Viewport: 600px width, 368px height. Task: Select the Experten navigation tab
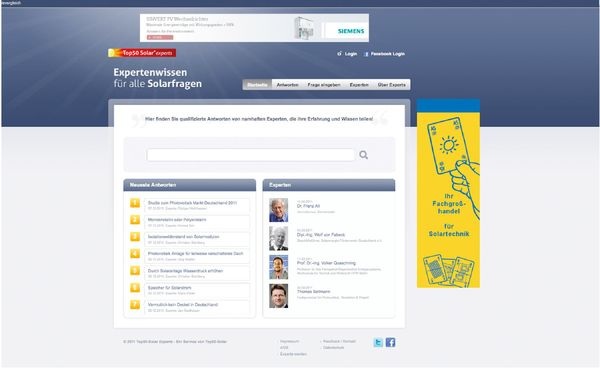[x=359, y=85]
